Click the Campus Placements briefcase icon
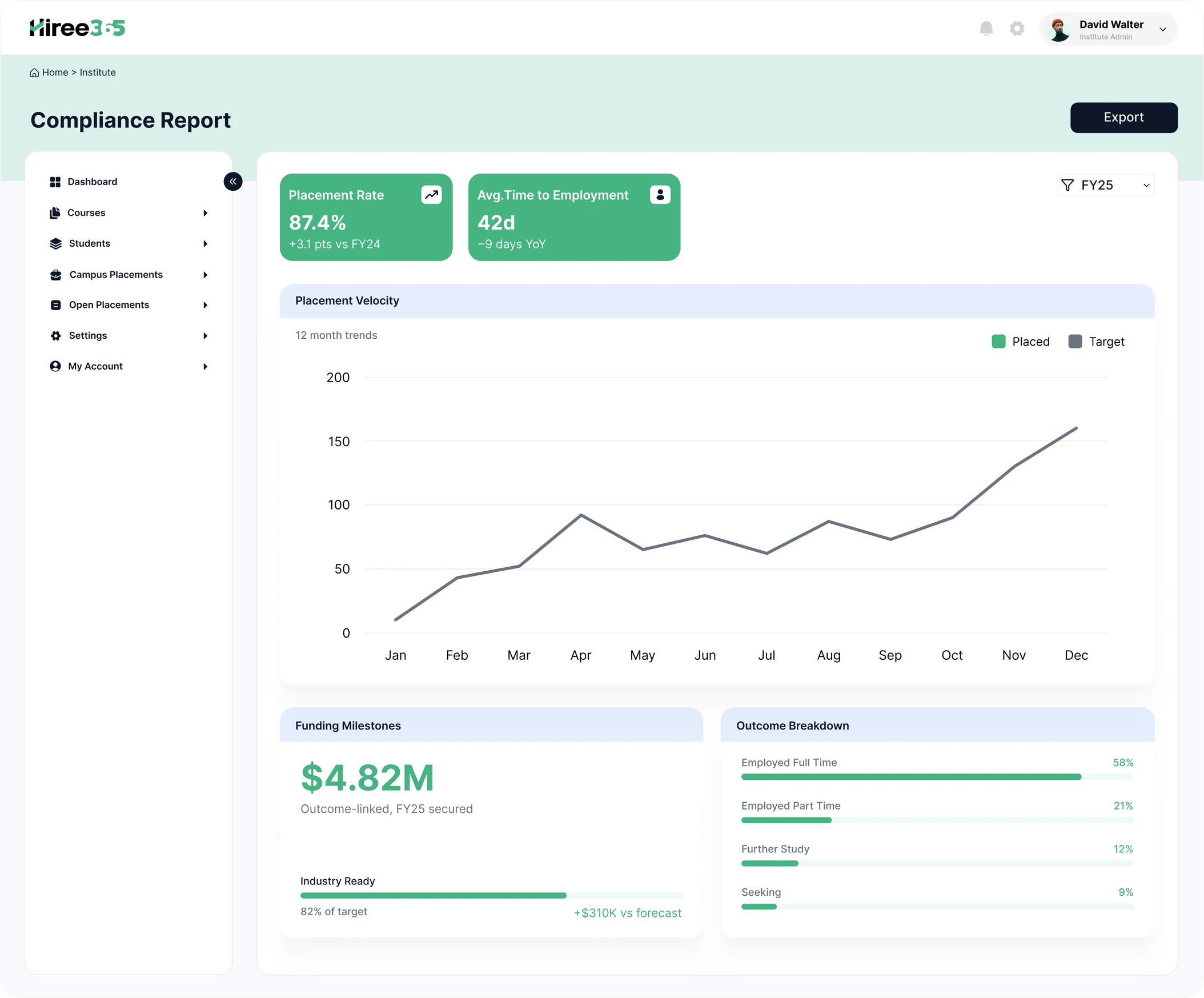The width and height of the screenshot is (1204, 998). [55, 275]
